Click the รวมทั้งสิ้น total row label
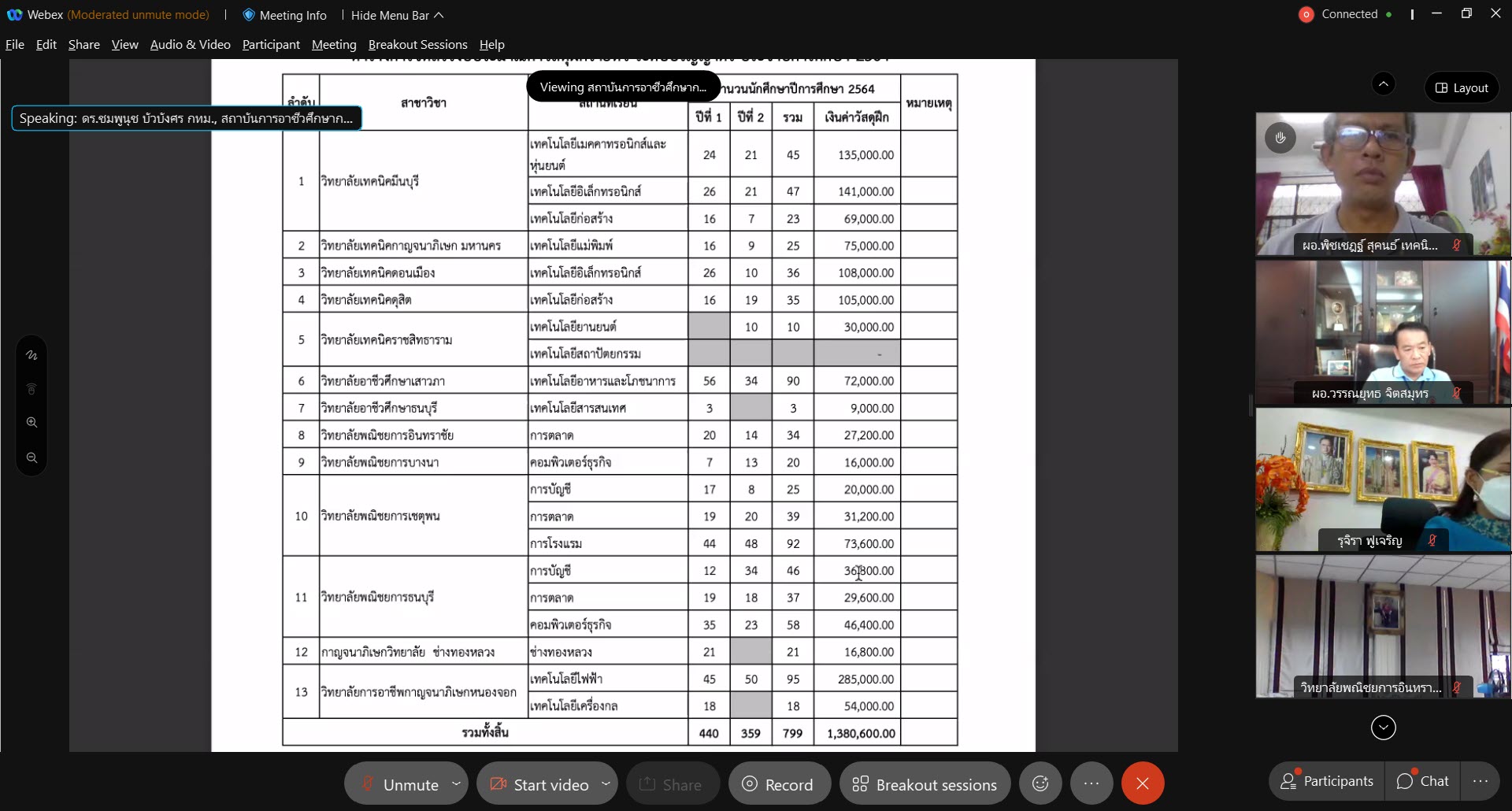The width and height of the screenshot is (1512, 811). (485, 732)
